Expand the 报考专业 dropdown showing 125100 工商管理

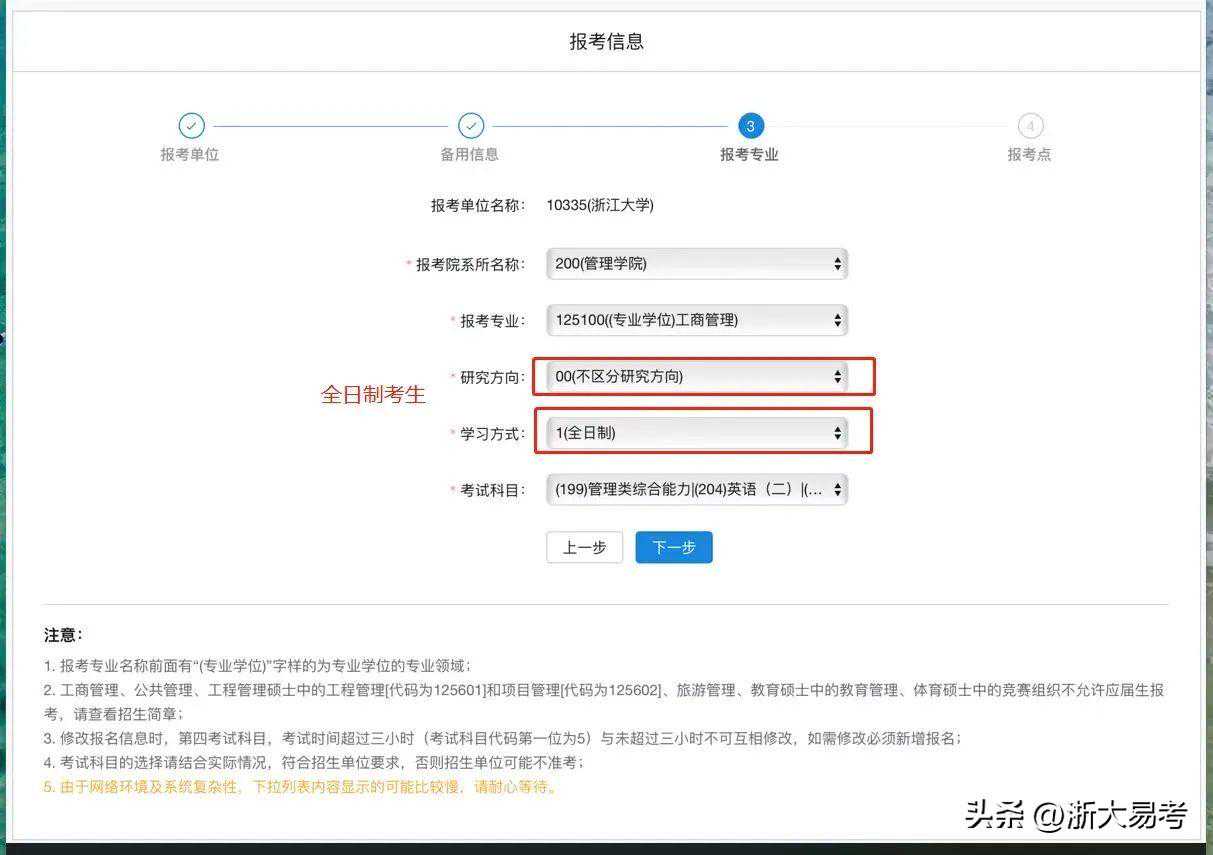pos(697,320)
